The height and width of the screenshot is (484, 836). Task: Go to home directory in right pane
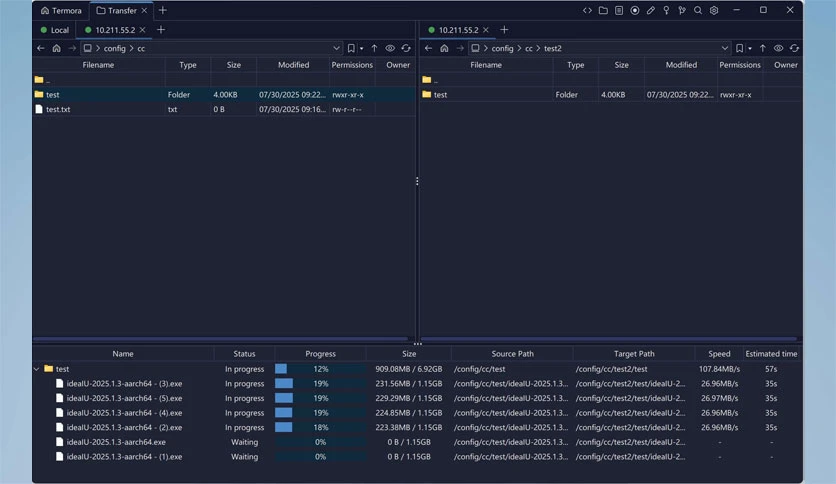pyautogui.click(x=444, y=48)
